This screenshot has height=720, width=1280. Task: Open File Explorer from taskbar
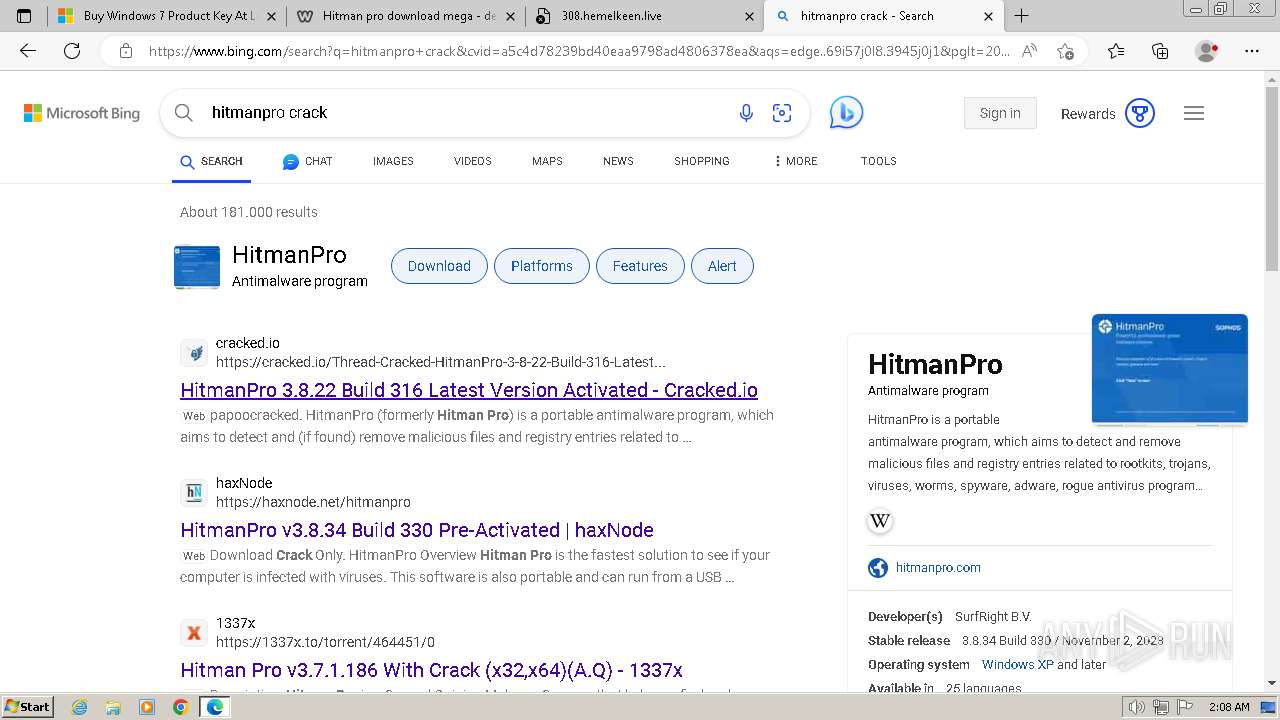pyautogui.click(x=113, y=707)
